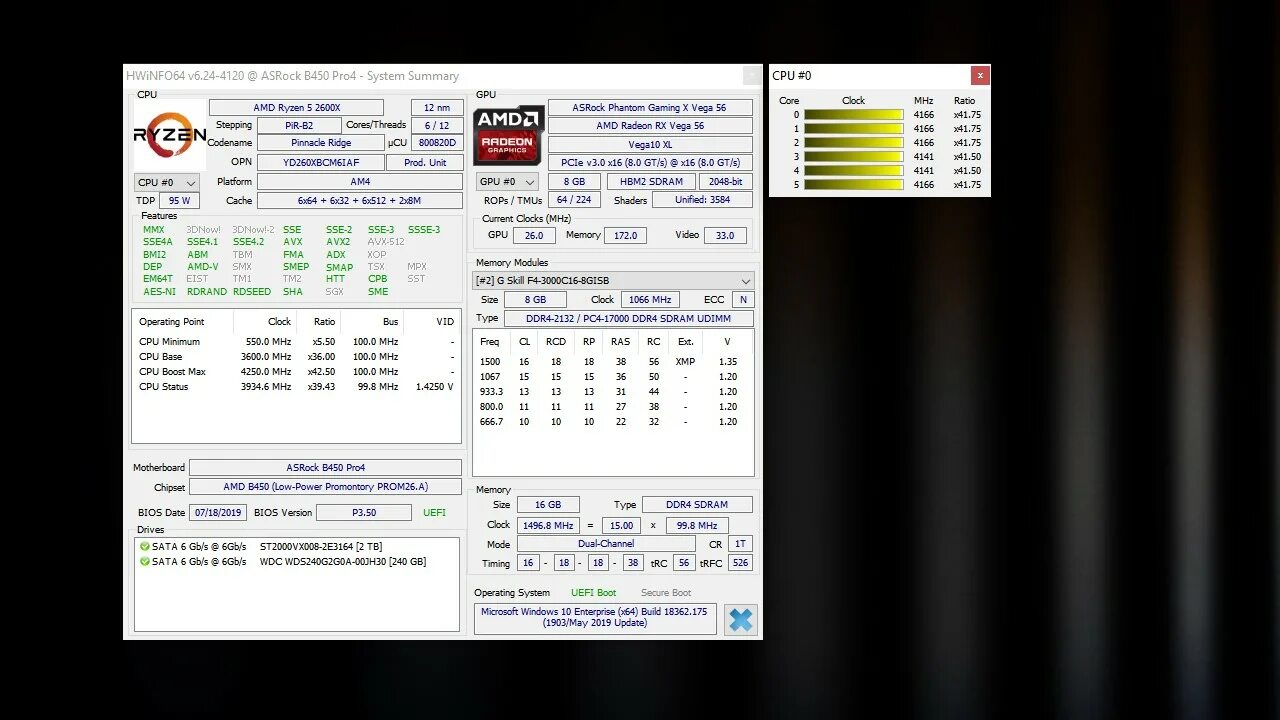This screenshot has height=720, width=1280.
Task: Click the cache 6x64 + 6x32 field
Action: [360, 201]
